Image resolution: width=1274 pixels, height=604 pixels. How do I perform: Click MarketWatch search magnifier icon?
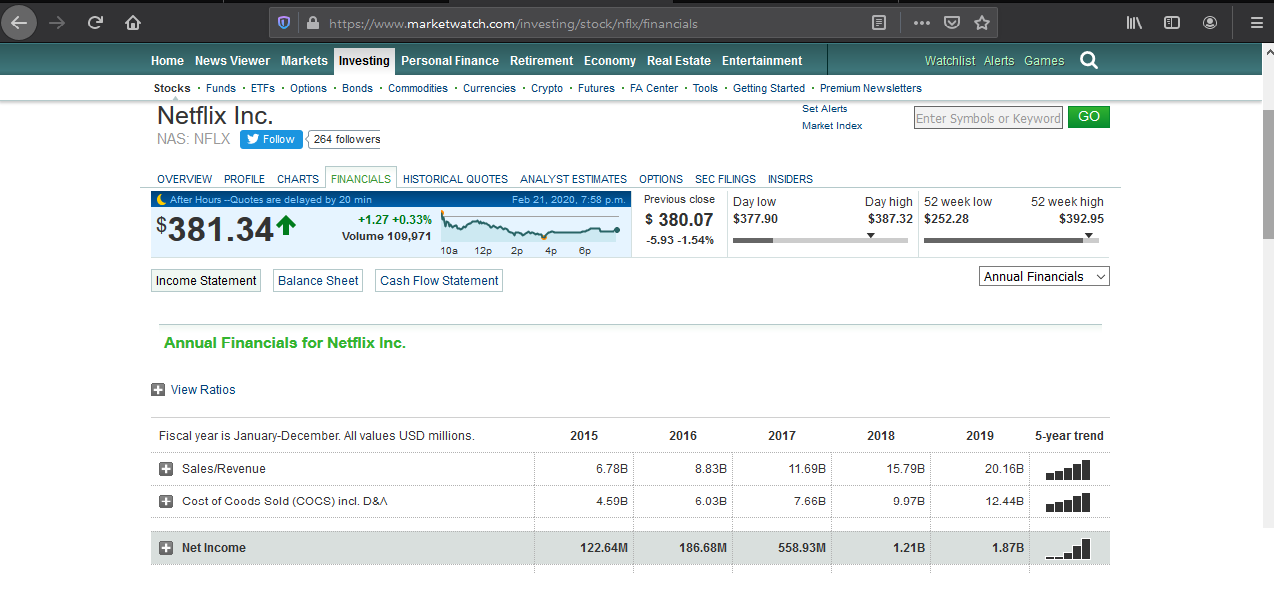click(x=1089, y=61)
